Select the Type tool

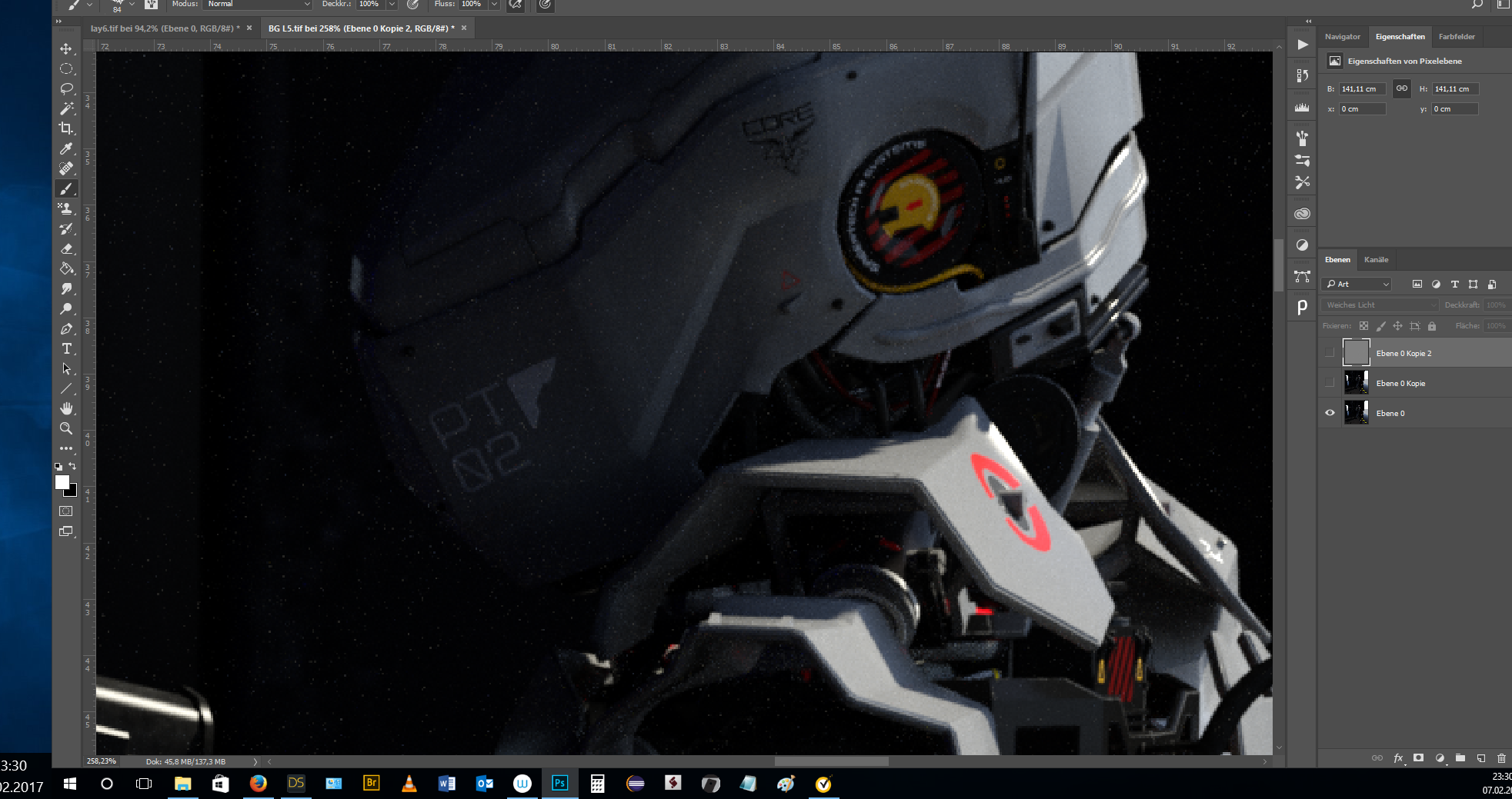(x=66, y=349)
